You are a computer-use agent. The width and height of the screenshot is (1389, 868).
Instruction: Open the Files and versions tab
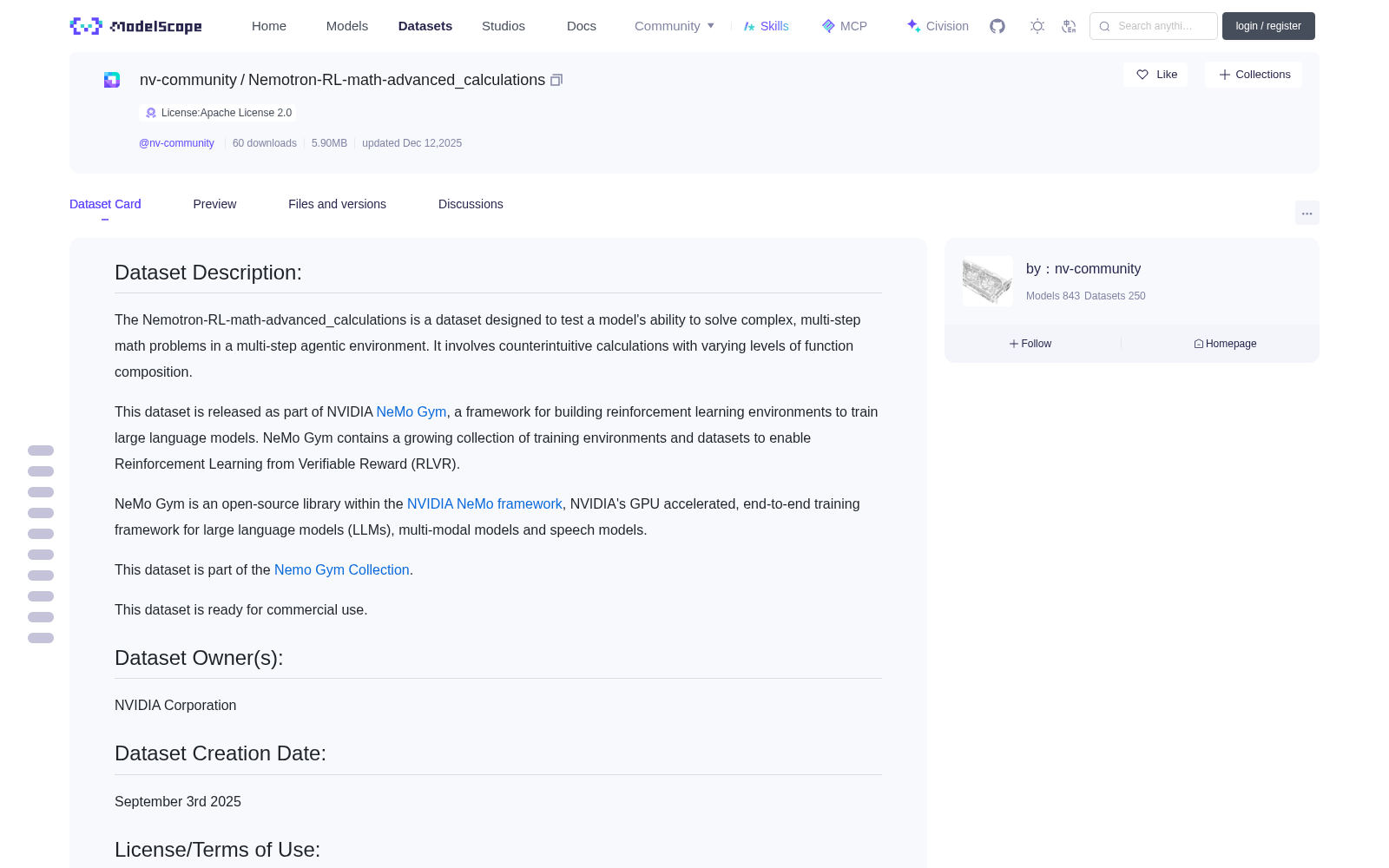pos(337,204)
